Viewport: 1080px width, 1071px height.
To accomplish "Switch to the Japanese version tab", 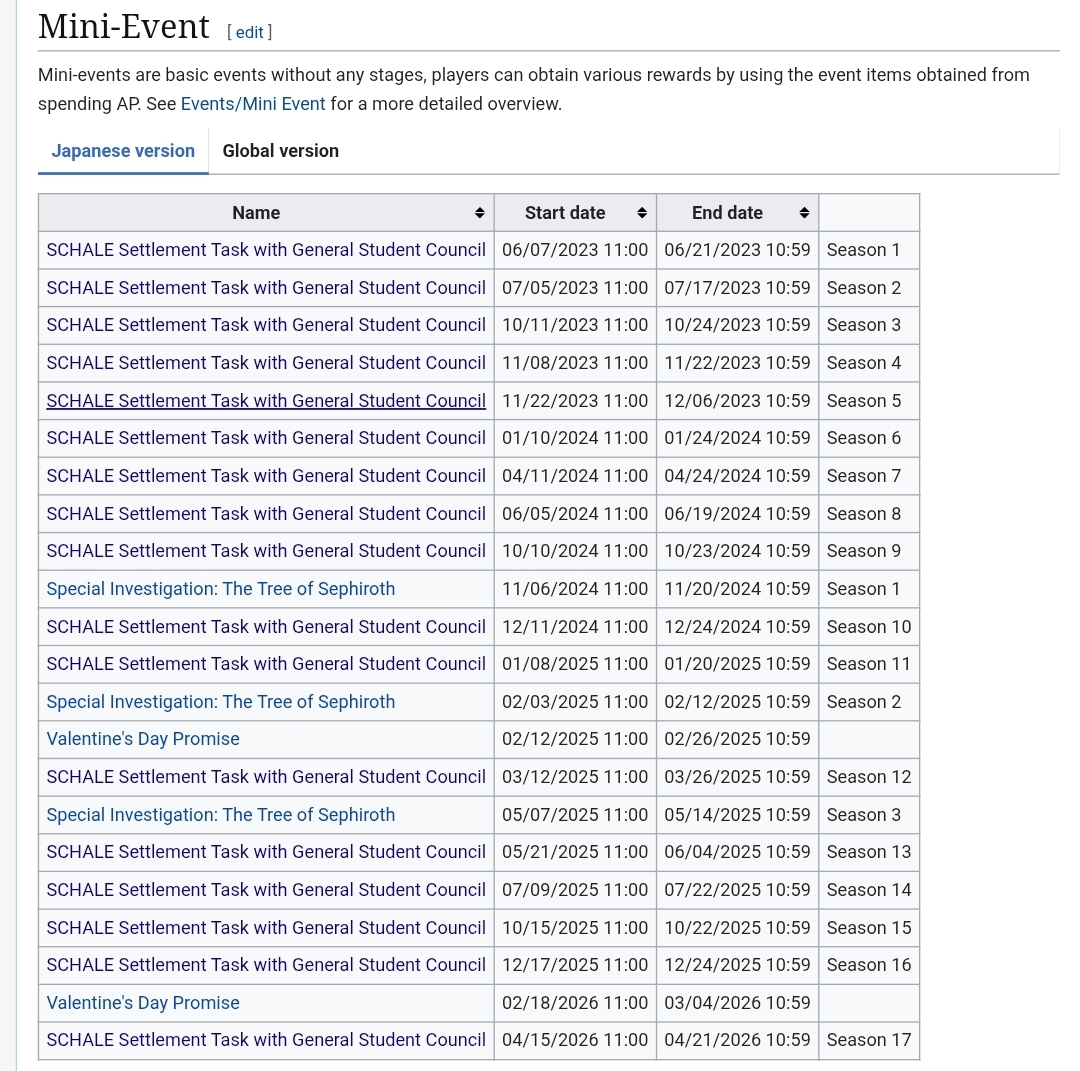I will 123,151.
